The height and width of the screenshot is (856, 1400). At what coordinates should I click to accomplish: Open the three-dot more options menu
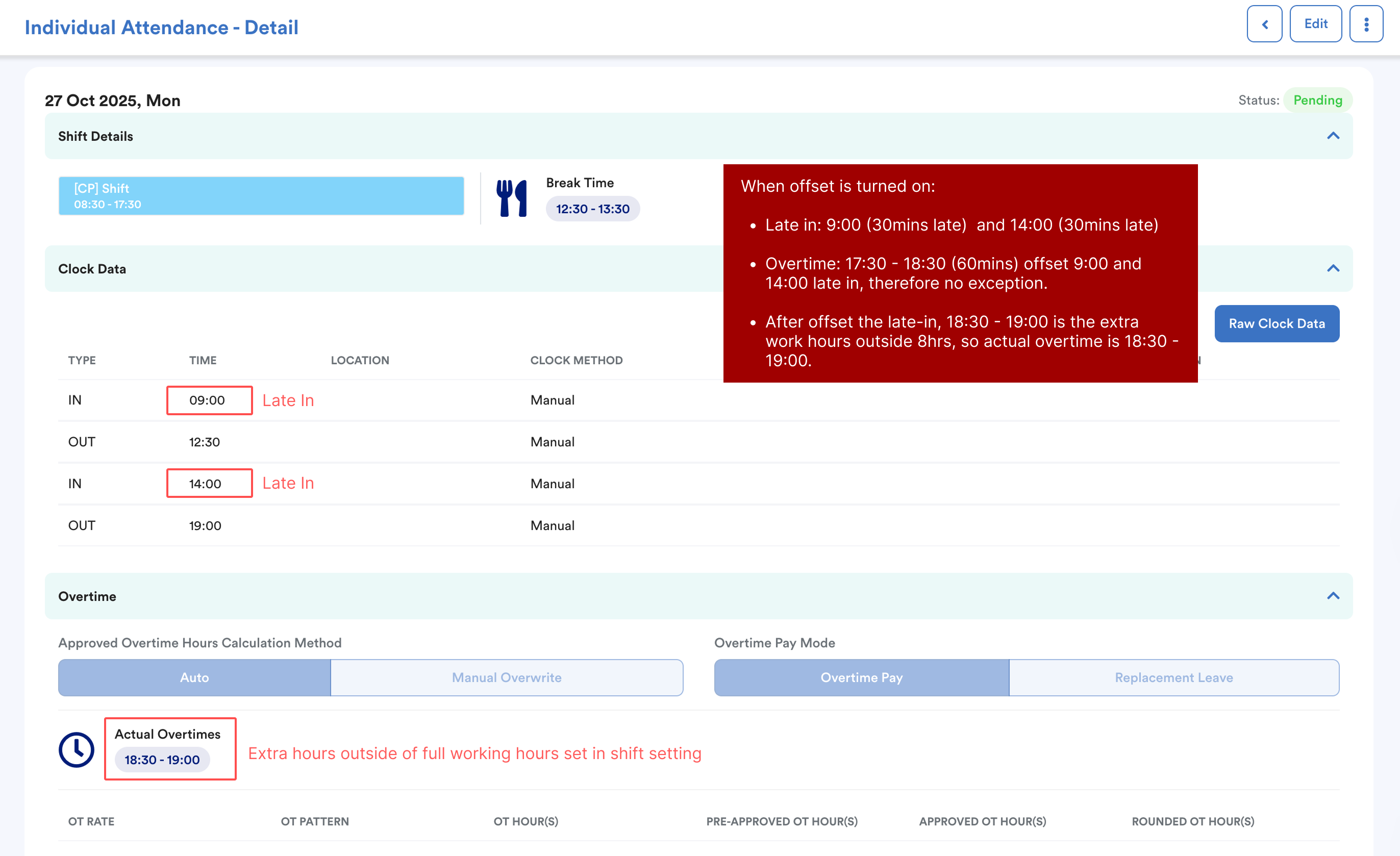tap(1366, 24)
